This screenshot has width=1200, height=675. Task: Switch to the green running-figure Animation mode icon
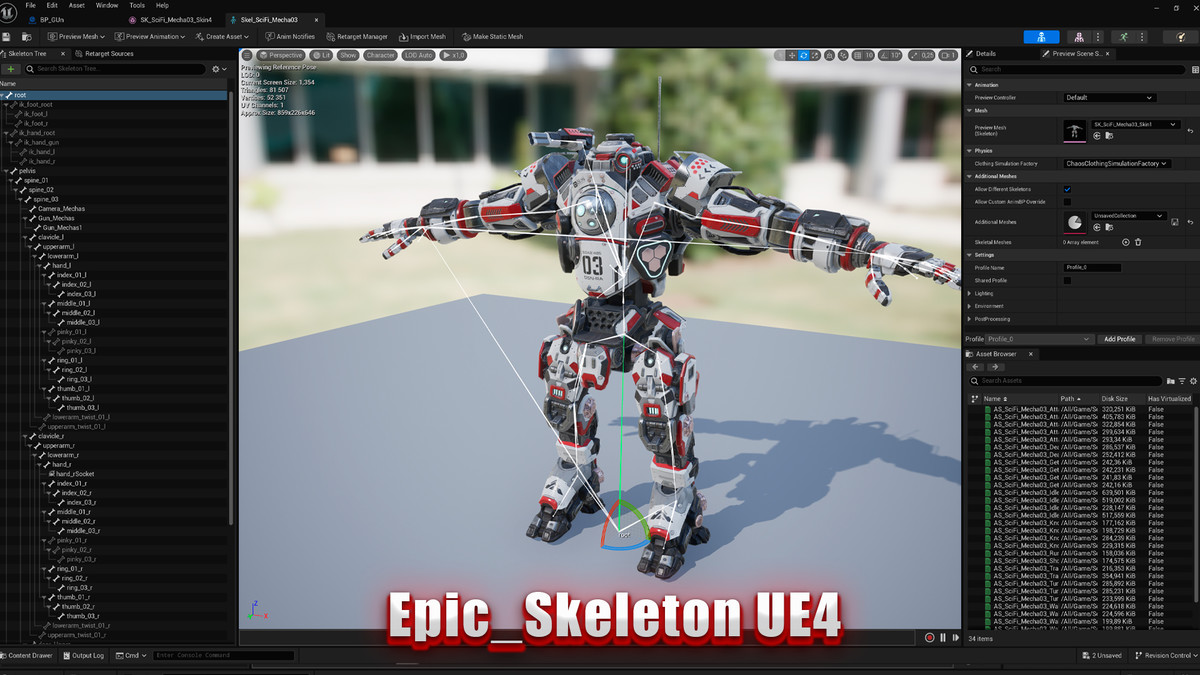tap(1124, 37)
